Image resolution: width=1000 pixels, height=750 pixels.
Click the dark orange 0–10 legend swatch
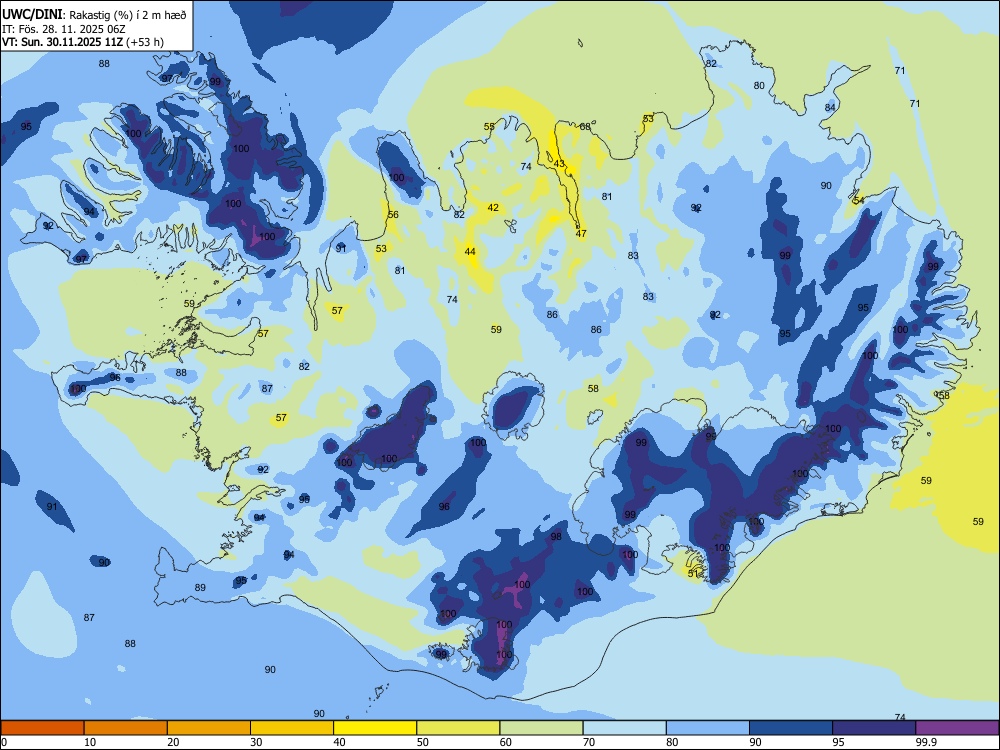click(42, 728)
